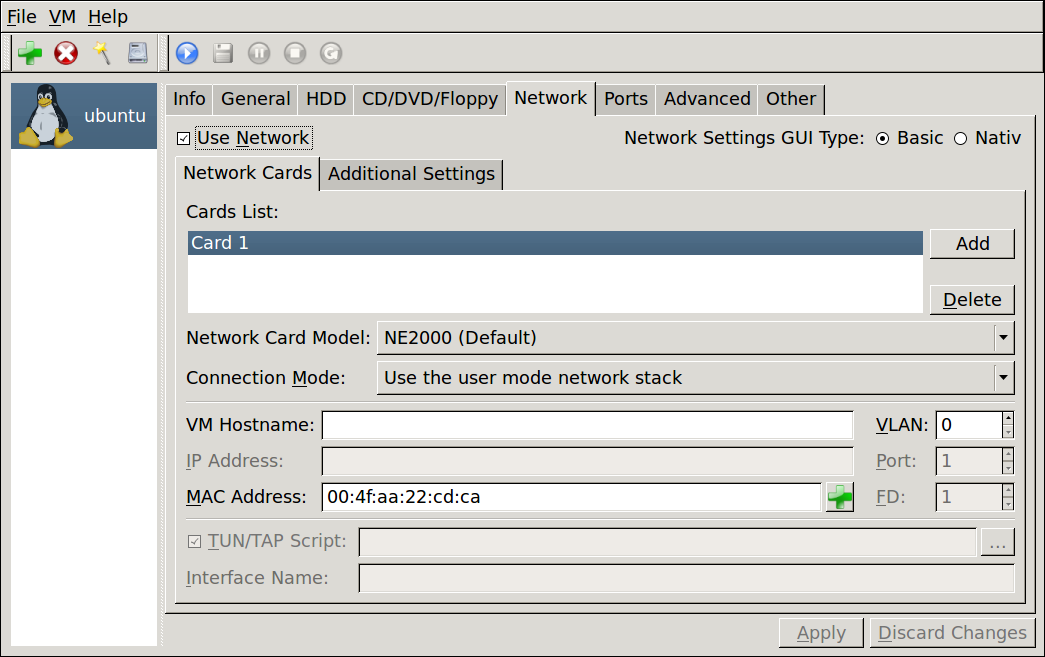Click the hard disk image toolbar icon
The width and height of the screenshot is (1045, 657).
click(138, 53)
